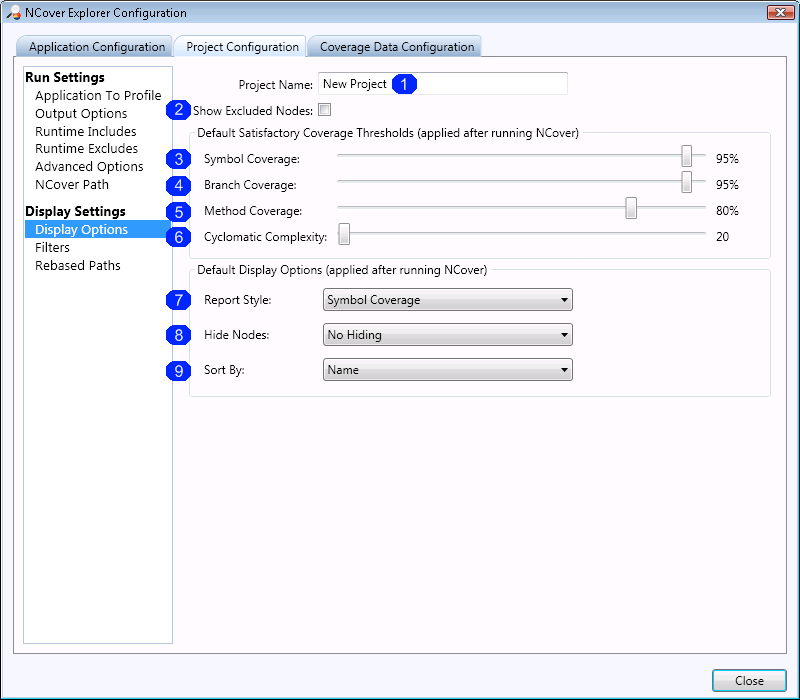This screenshot has height=700, width=800.
Task: Open Runtime Includes settings
Action: (86, 131)
